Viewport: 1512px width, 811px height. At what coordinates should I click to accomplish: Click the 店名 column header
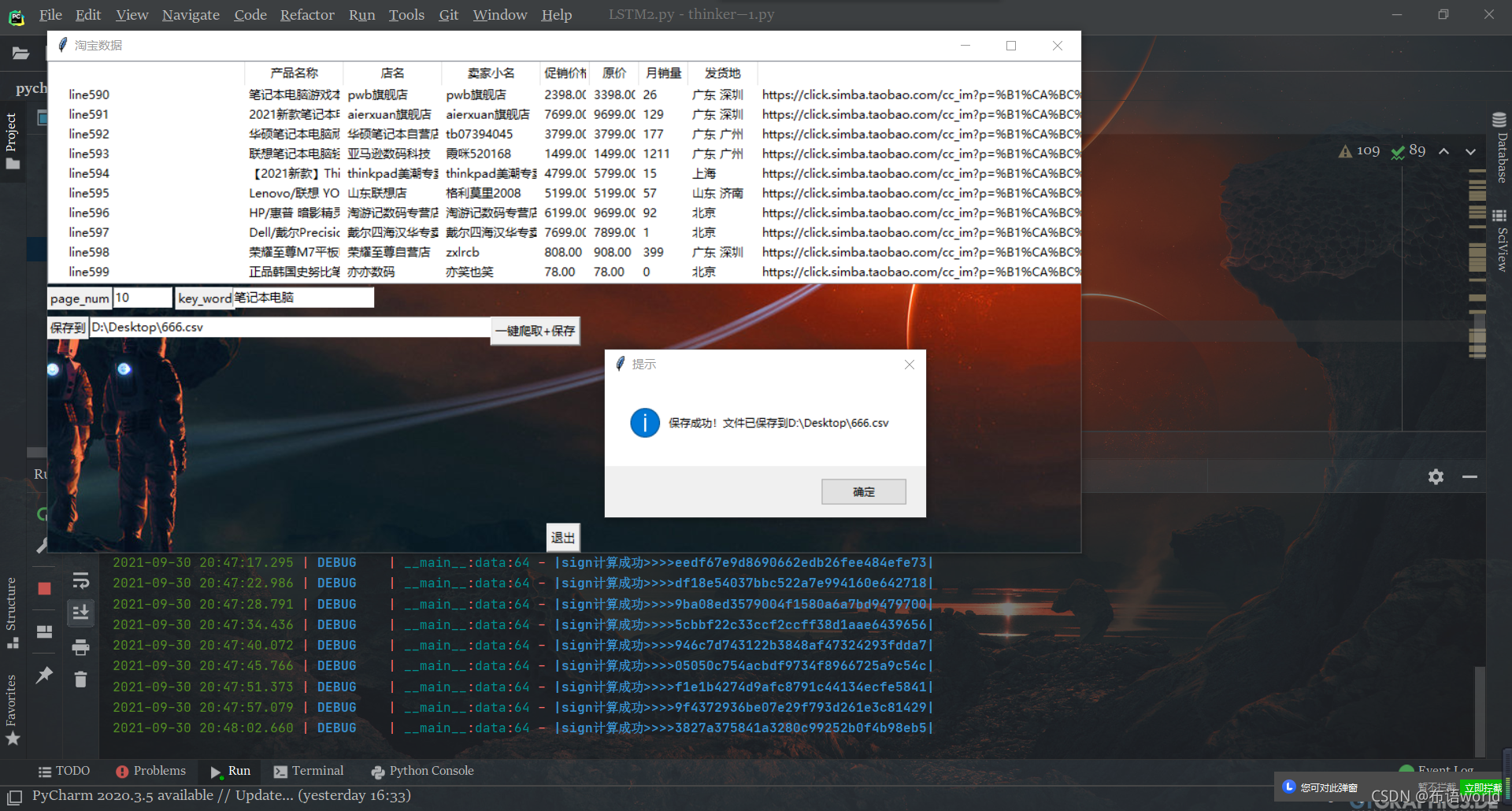pyautogui.click(x=392, y=73)
